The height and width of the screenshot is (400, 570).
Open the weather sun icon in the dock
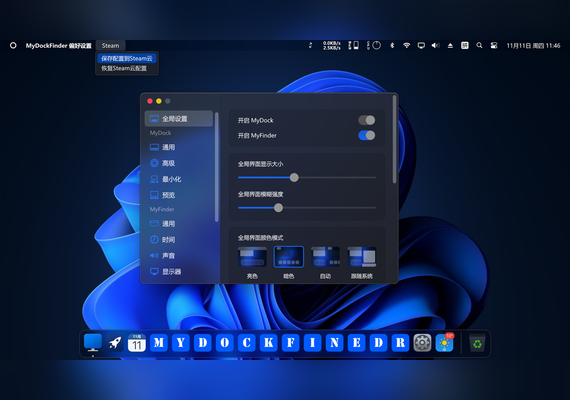(x=445, y=343)
